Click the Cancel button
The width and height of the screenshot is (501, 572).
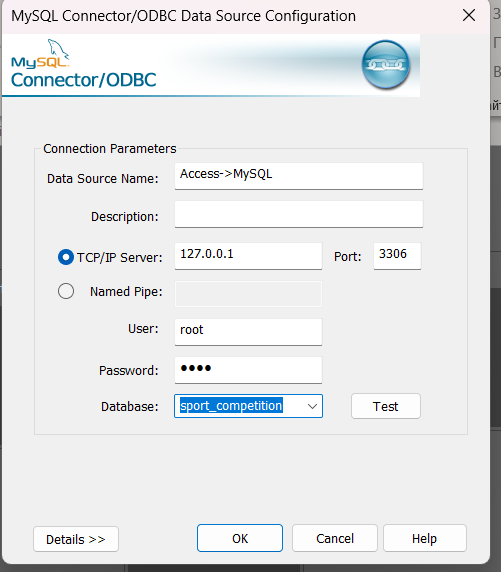(x=335, y=538)
